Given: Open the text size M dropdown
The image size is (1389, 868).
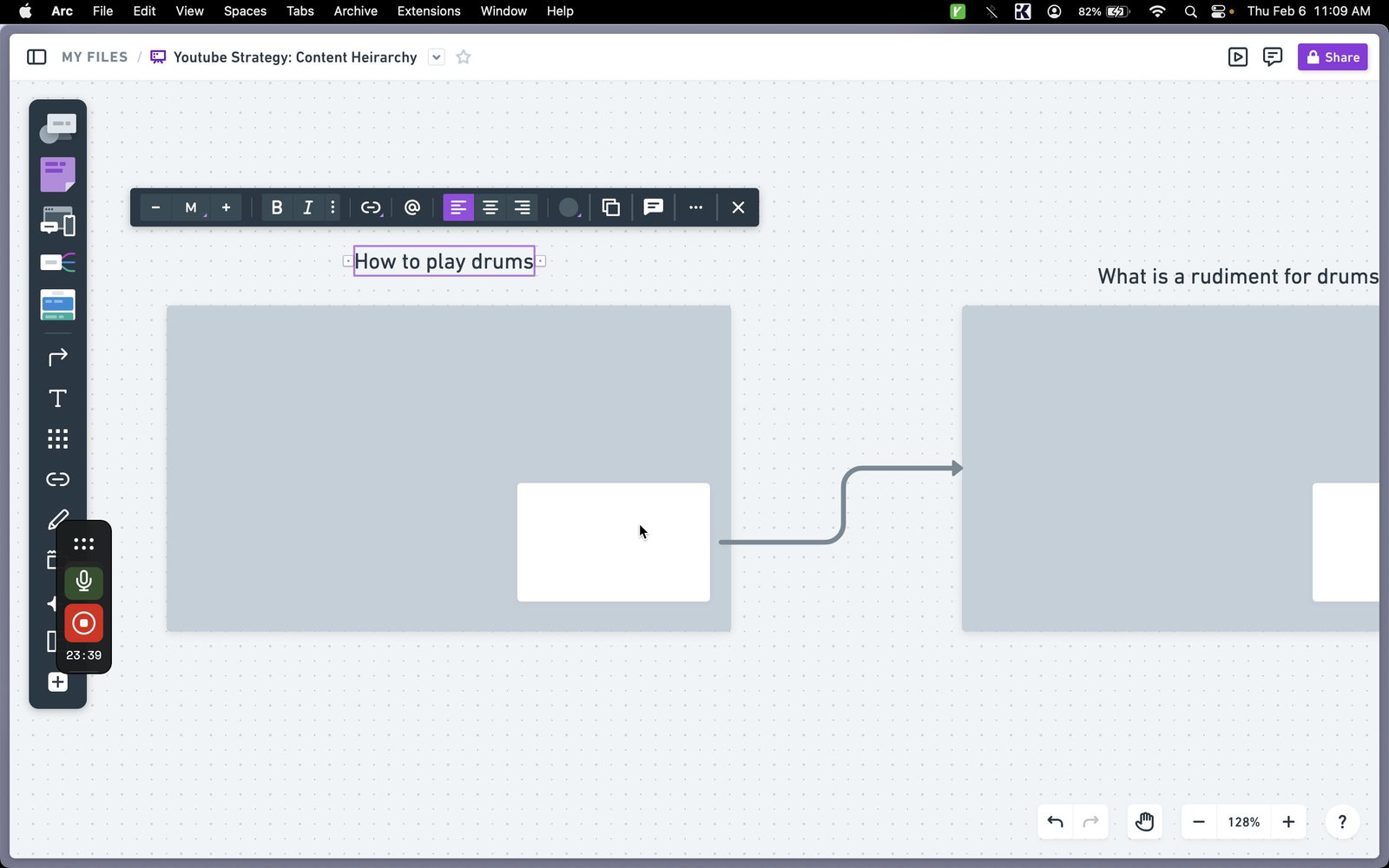Looking at the screenshot, I should tap(192, 207).
